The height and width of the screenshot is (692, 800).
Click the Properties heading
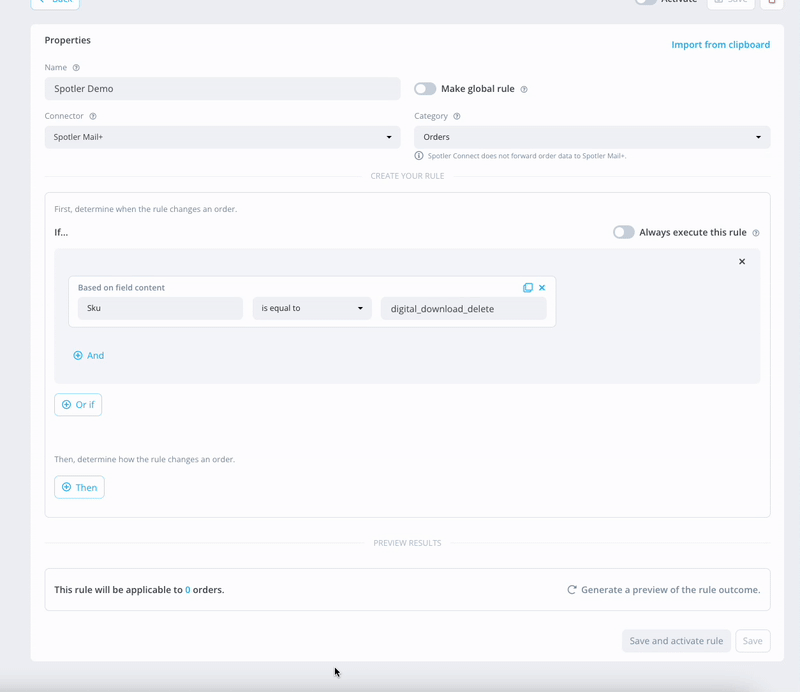(x=67, y=40)
